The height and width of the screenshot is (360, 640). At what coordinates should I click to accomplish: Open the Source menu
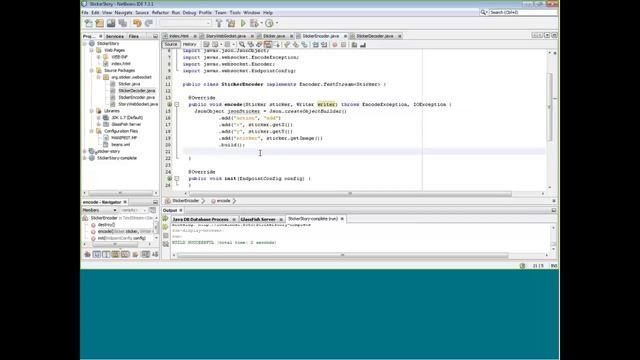point(142,13)
